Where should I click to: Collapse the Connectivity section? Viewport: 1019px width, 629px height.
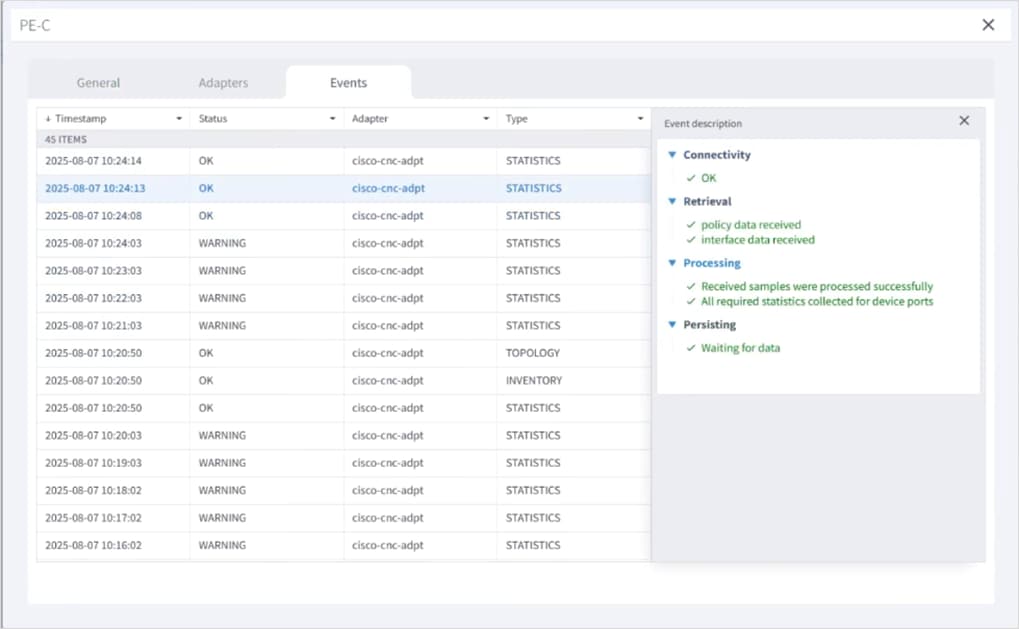[672, 155]
